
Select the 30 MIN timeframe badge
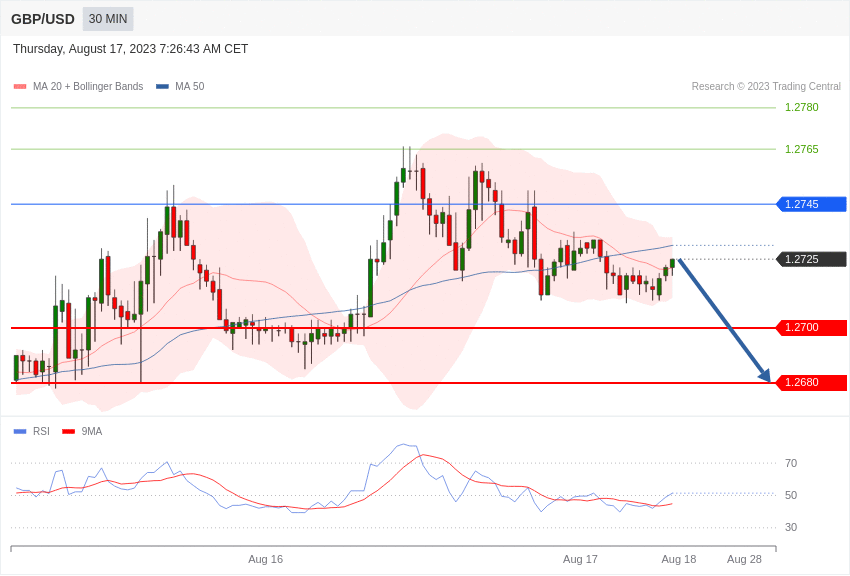tap(108, 19)
